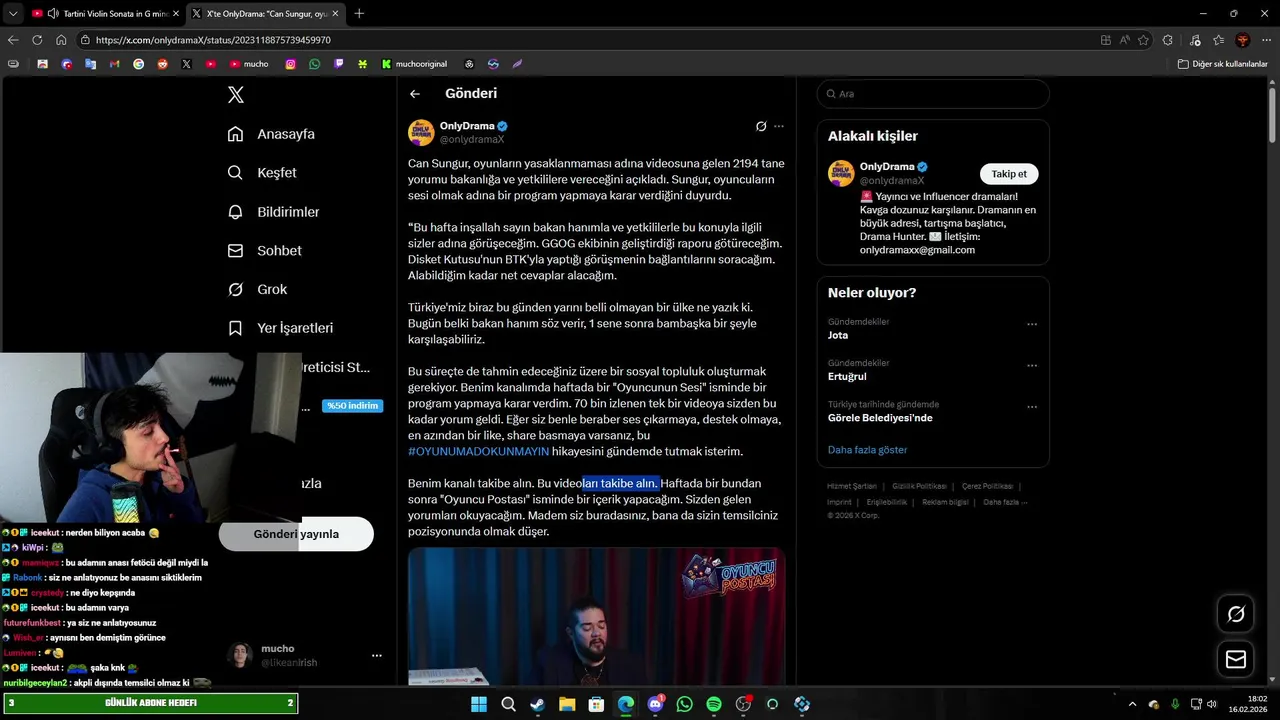
Task: Open Diğer sık kullanılanlar folder
Action: point(1222,64)
